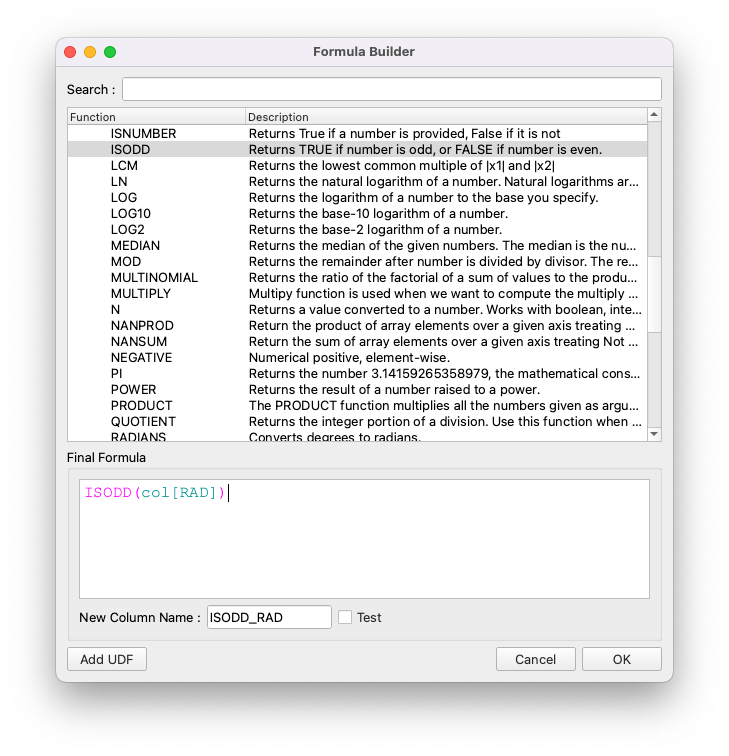Zoom the window with green button
This screenshot has width=729, height=756.
110,52
